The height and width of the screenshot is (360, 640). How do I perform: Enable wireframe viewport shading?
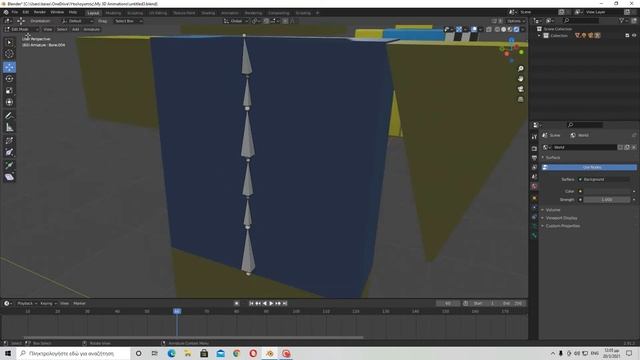[x=497, y=29]
